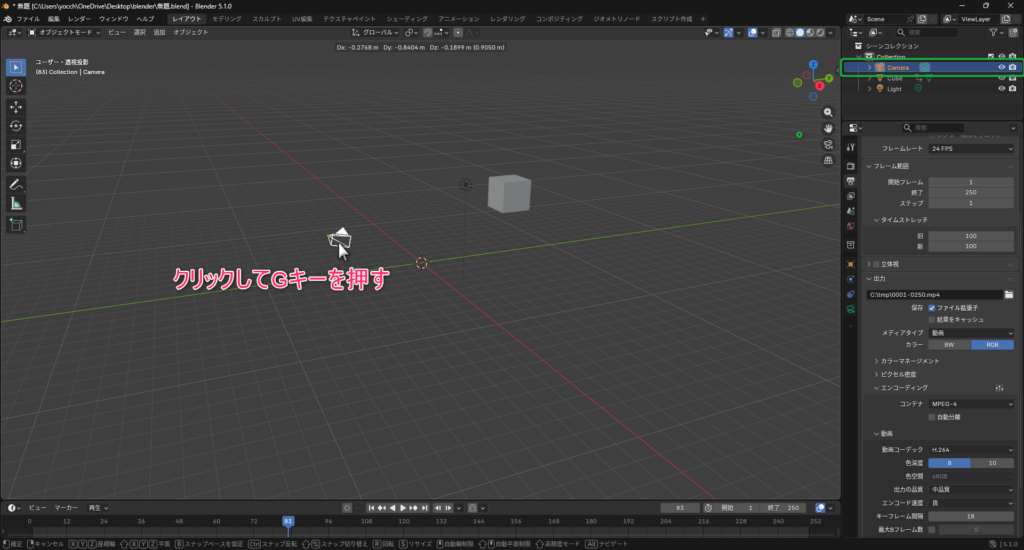The height and width of the screenshot is (550, 1024).
Task: Activate the 3D Cursor tool
Action: tap(16, 86)
